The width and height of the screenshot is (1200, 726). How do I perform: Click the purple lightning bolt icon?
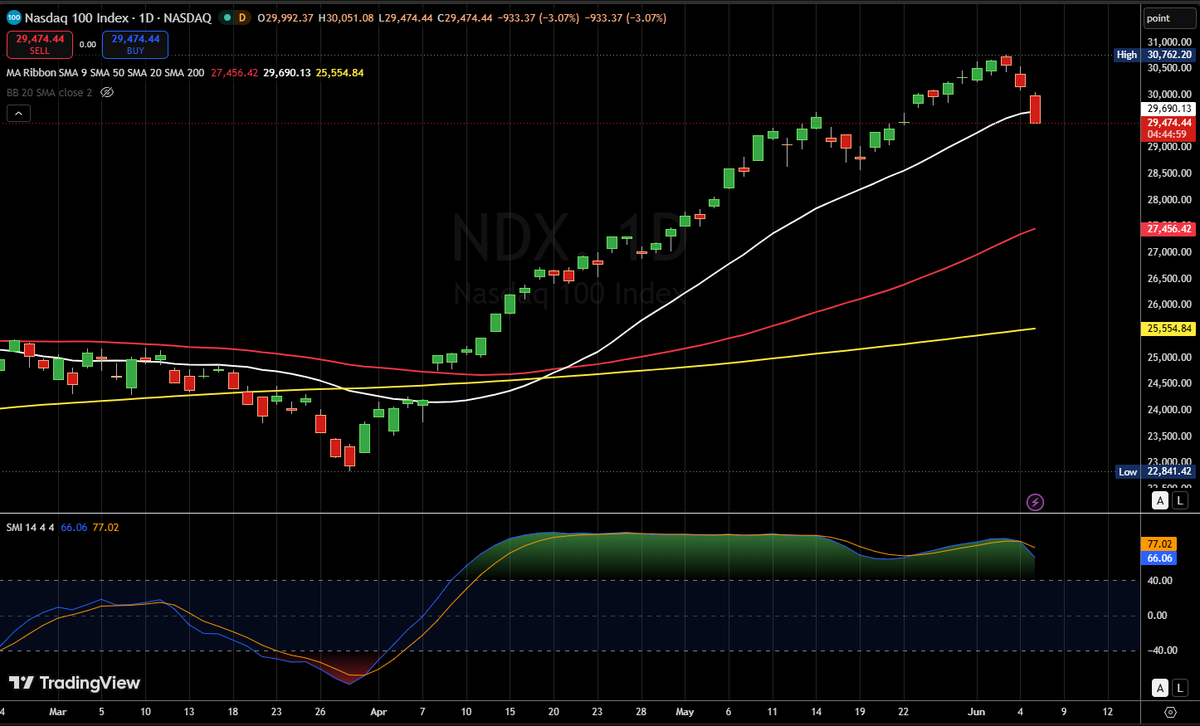[1036, 501]
